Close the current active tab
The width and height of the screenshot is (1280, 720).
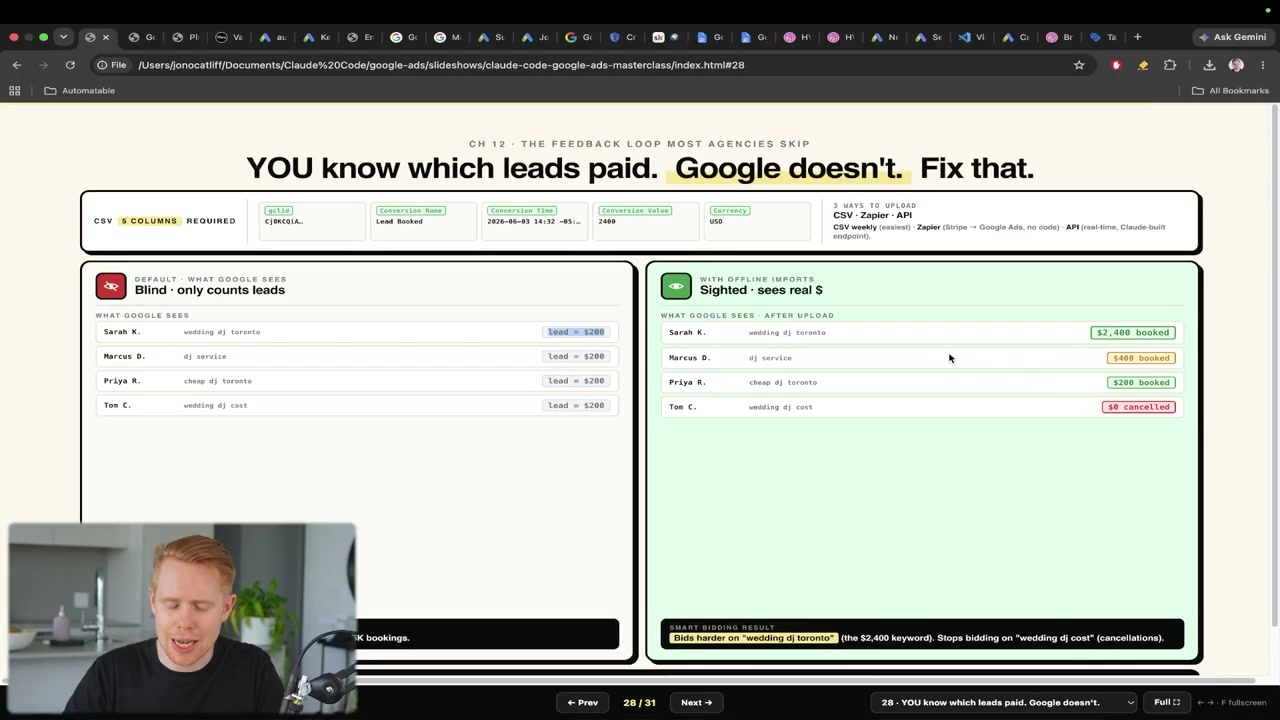[105, 37]
